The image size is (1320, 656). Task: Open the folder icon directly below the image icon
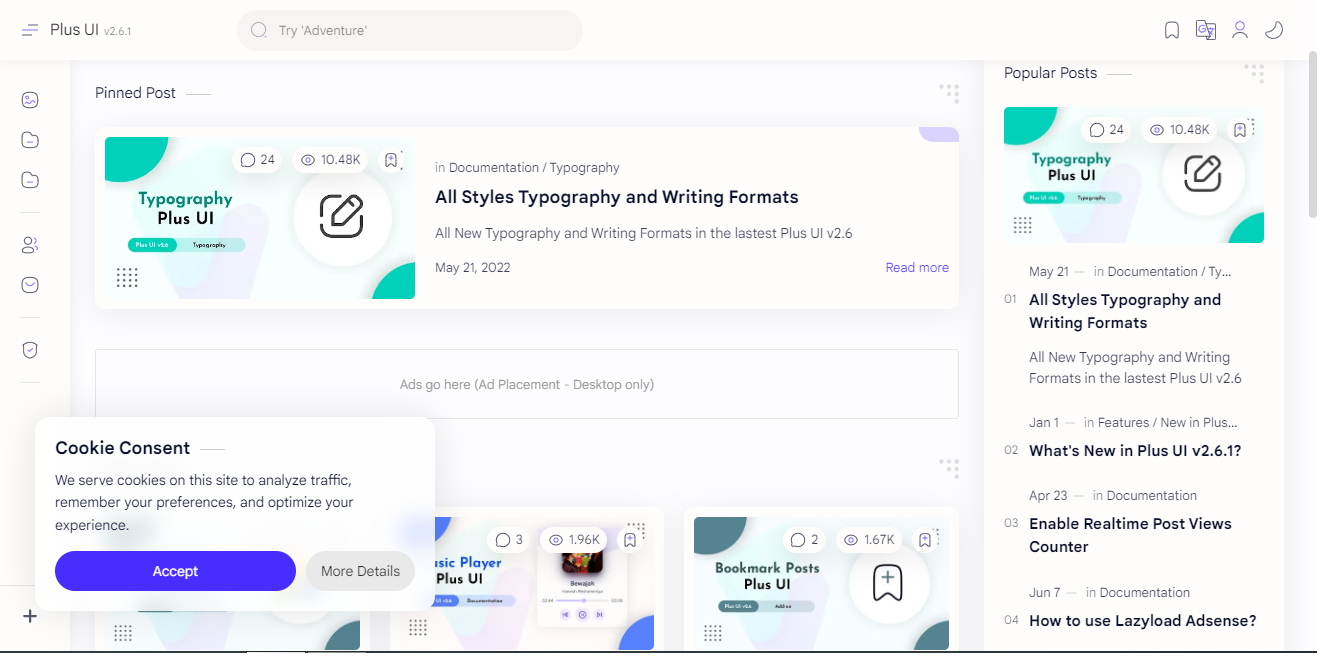point(30,140)
